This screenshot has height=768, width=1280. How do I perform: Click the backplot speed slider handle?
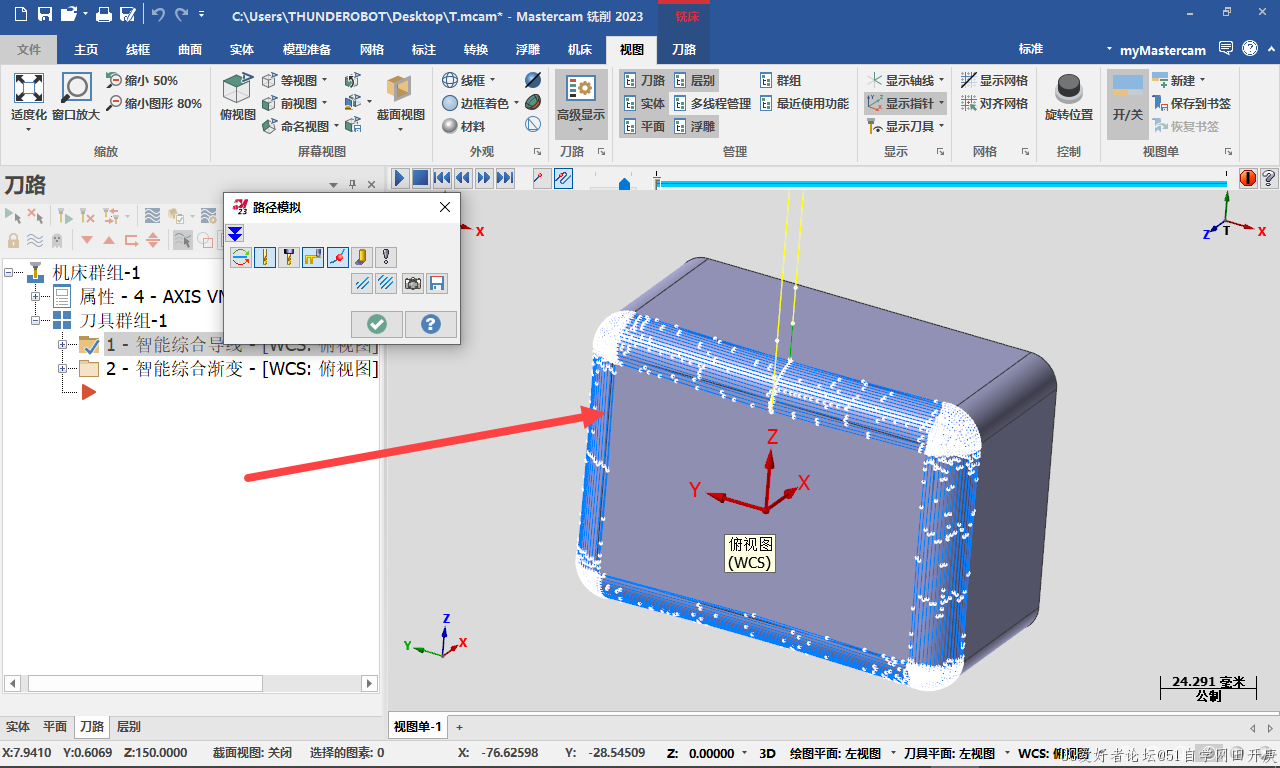(x=625, y=183)
